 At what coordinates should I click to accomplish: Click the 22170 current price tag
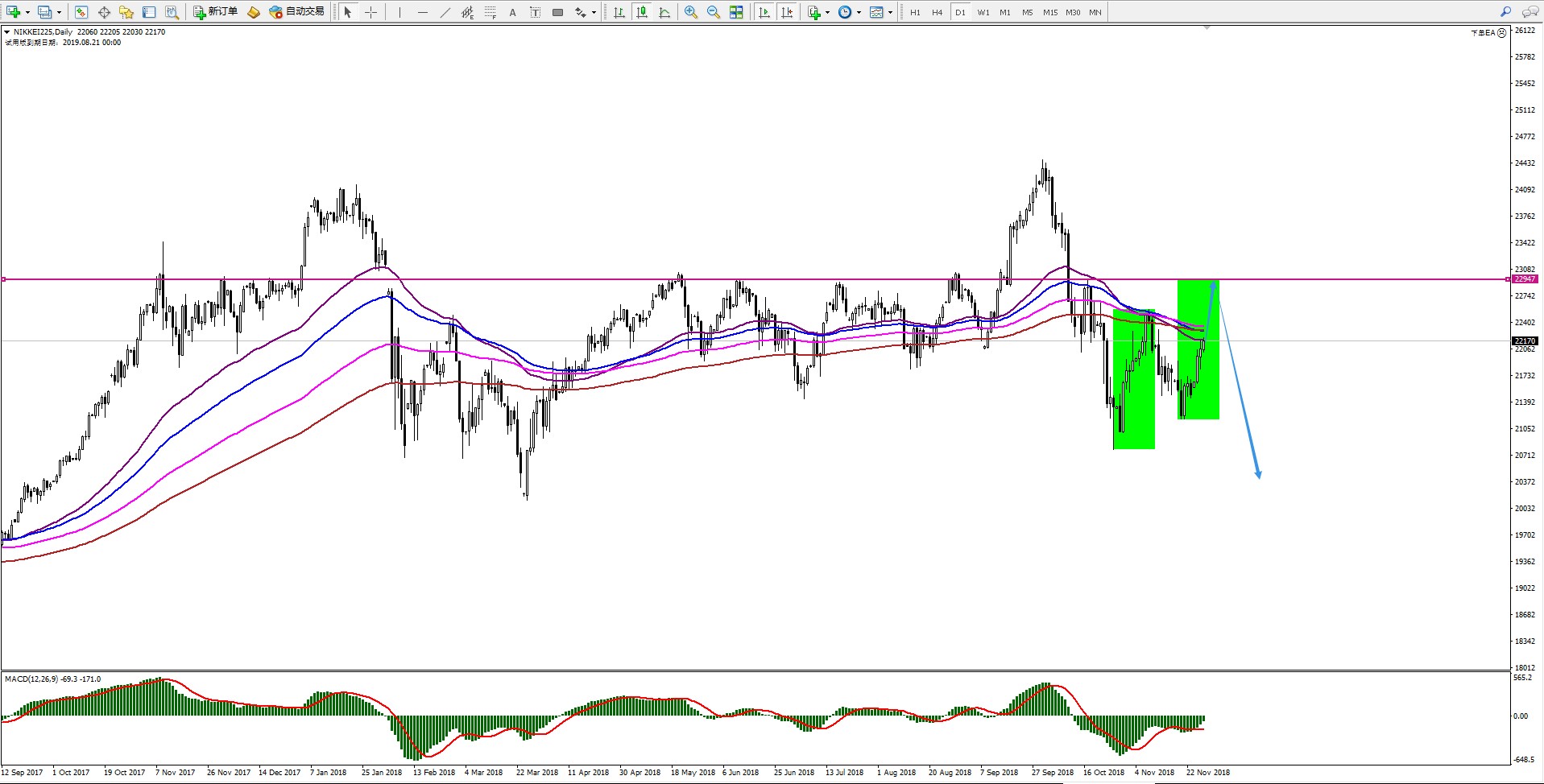[x=1525, y=341]
